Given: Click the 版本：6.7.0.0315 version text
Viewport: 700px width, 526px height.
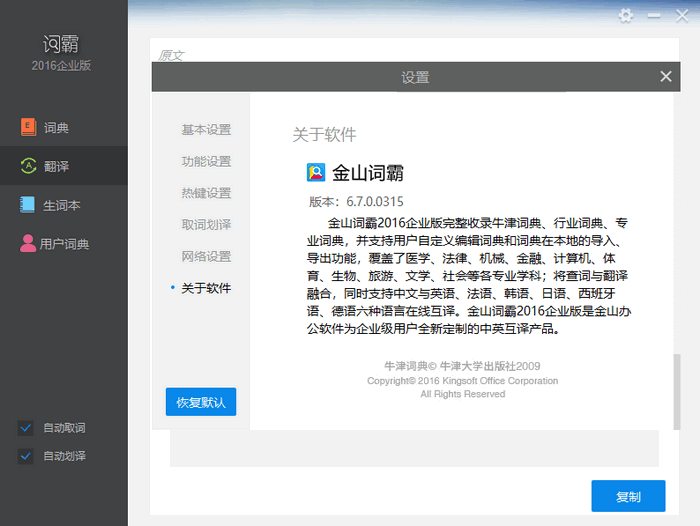Looking at the screenshot, I should tap(356, 202).
